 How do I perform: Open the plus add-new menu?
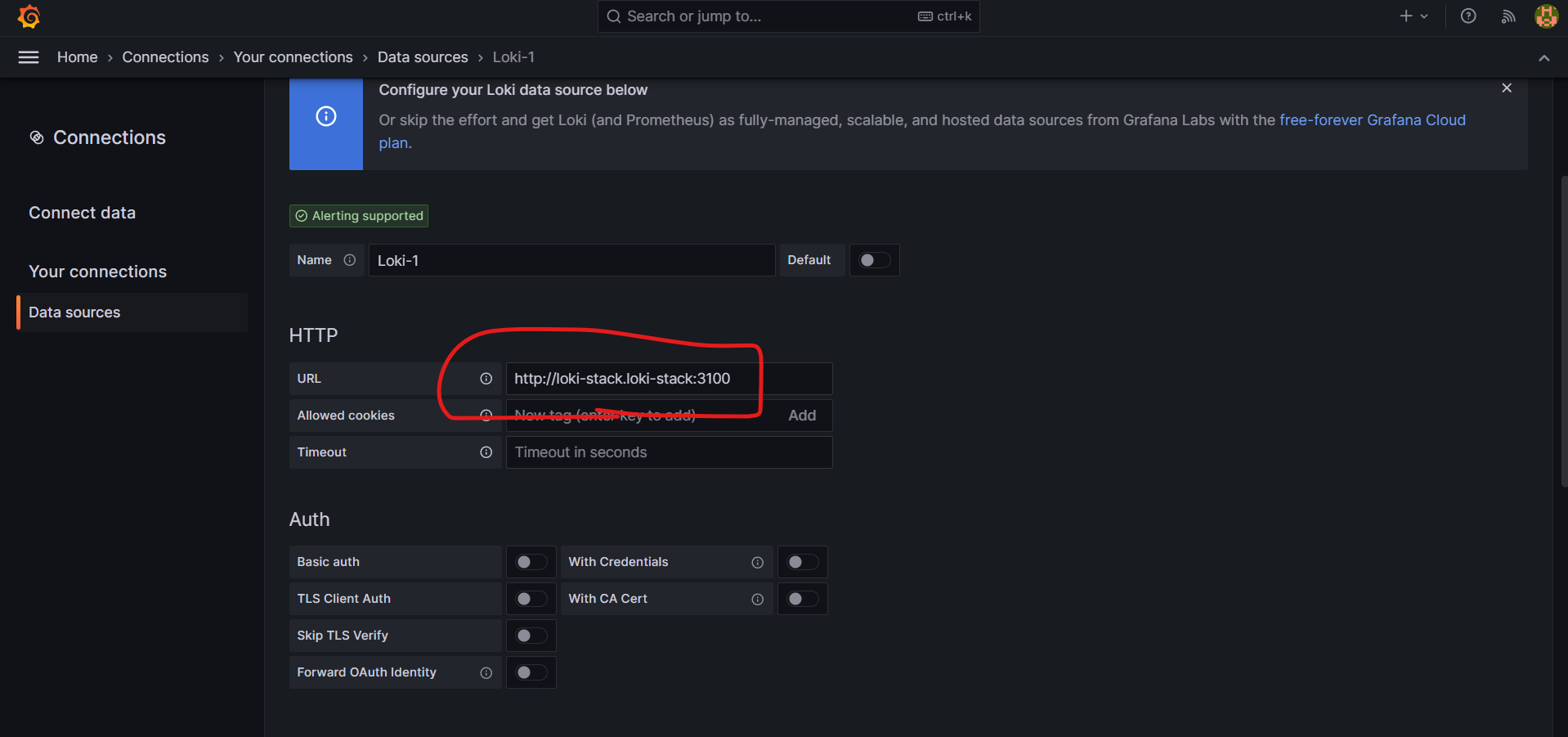(1413, 16)
